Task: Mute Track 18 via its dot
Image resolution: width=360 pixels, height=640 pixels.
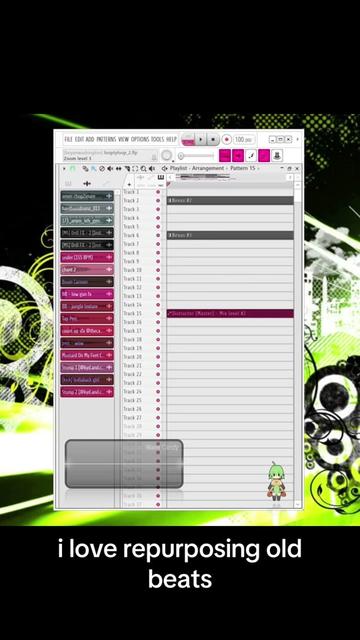Action: (x=158, y=340)
